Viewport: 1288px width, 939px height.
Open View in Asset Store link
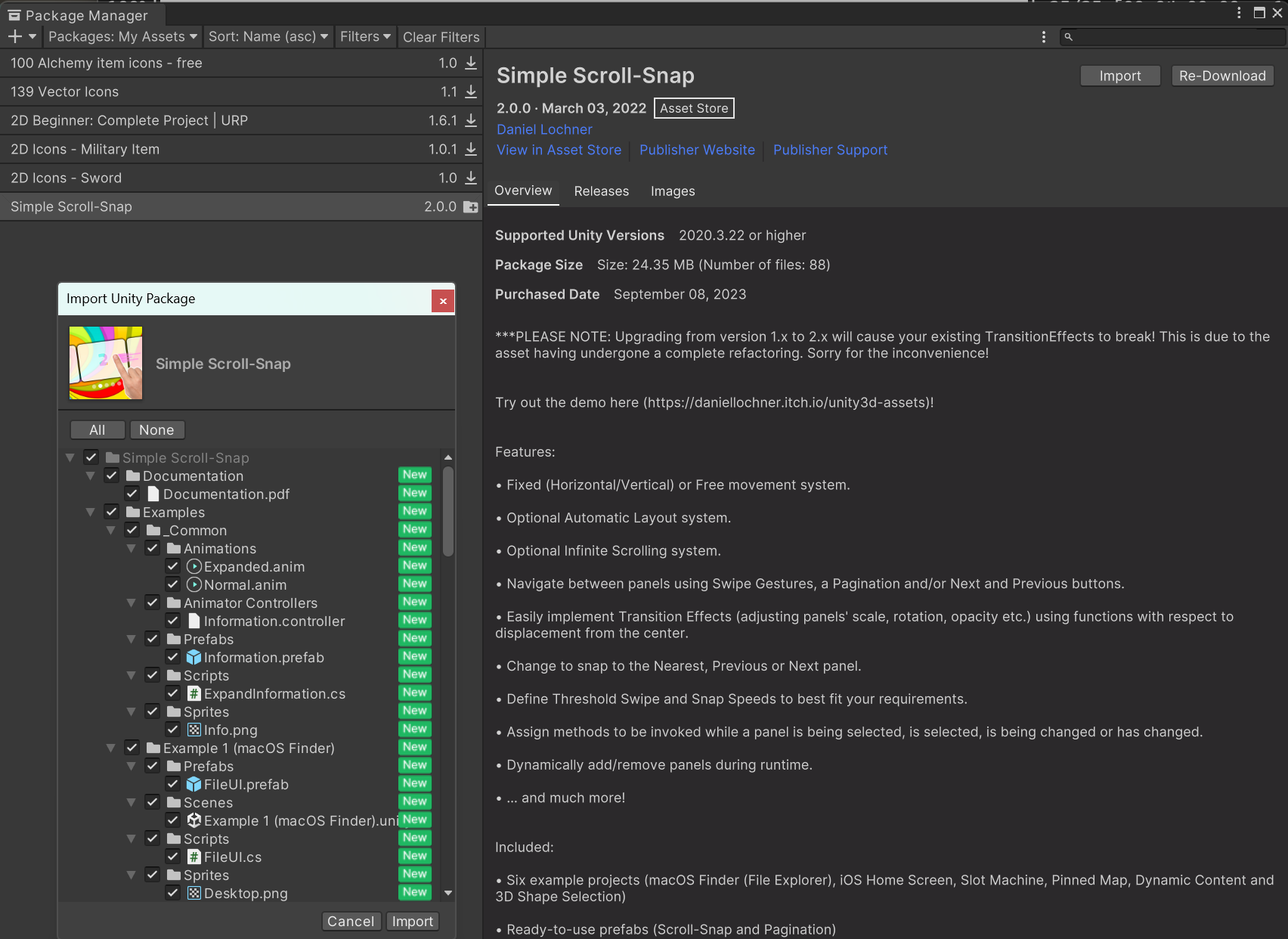[x=559, y=150]
